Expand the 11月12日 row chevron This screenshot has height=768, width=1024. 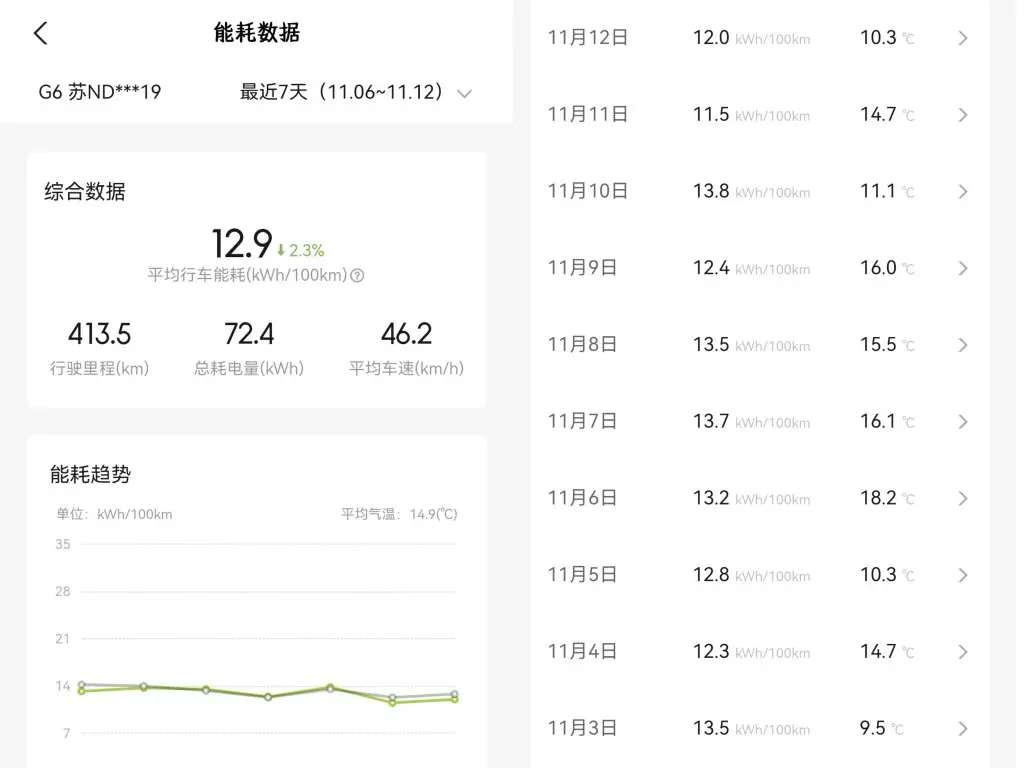963,38
